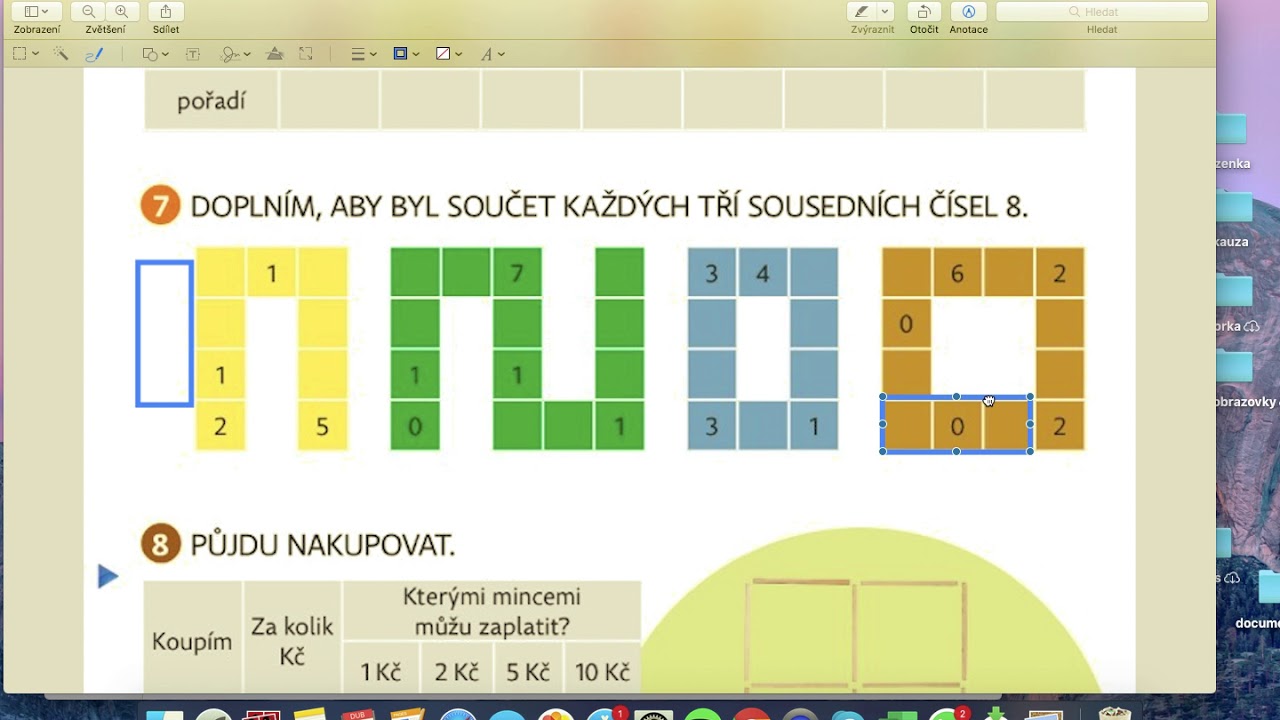1280x720 pixels.
Task: Expand the Signature dropdown arrow
Action: (x=247, y=54)
